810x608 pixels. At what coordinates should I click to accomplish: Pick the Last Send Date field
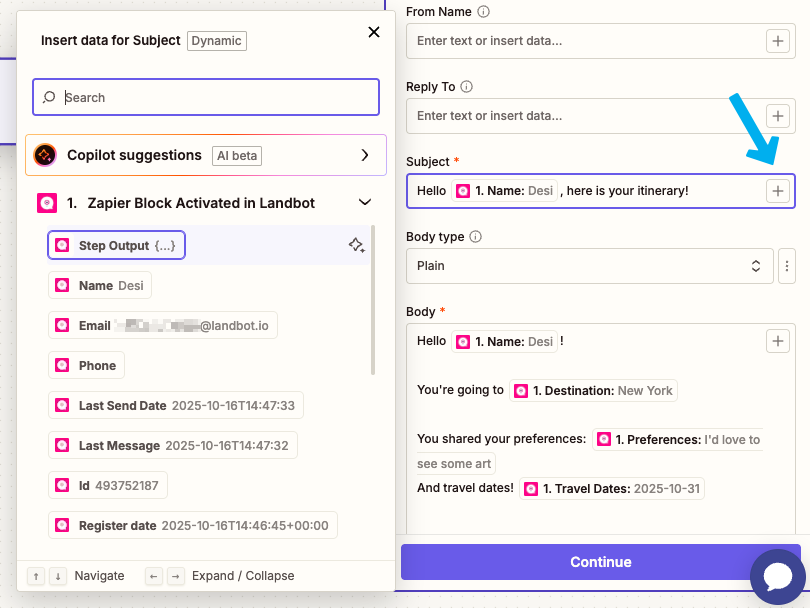tap(175, 405)
